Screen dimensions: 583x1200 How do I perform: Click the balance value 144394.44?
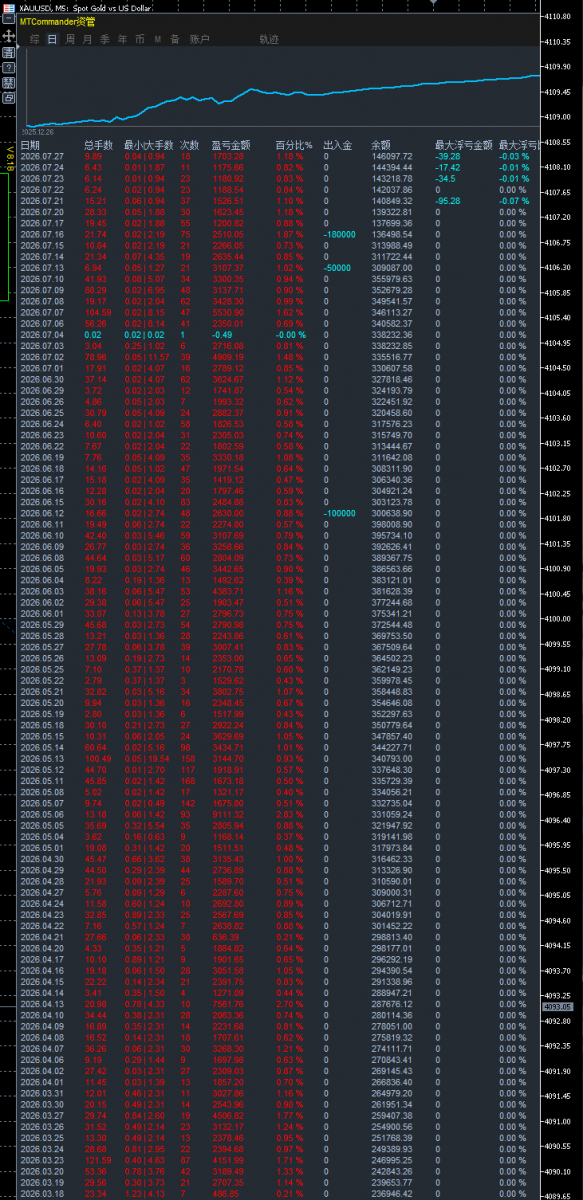click(392, 167)
